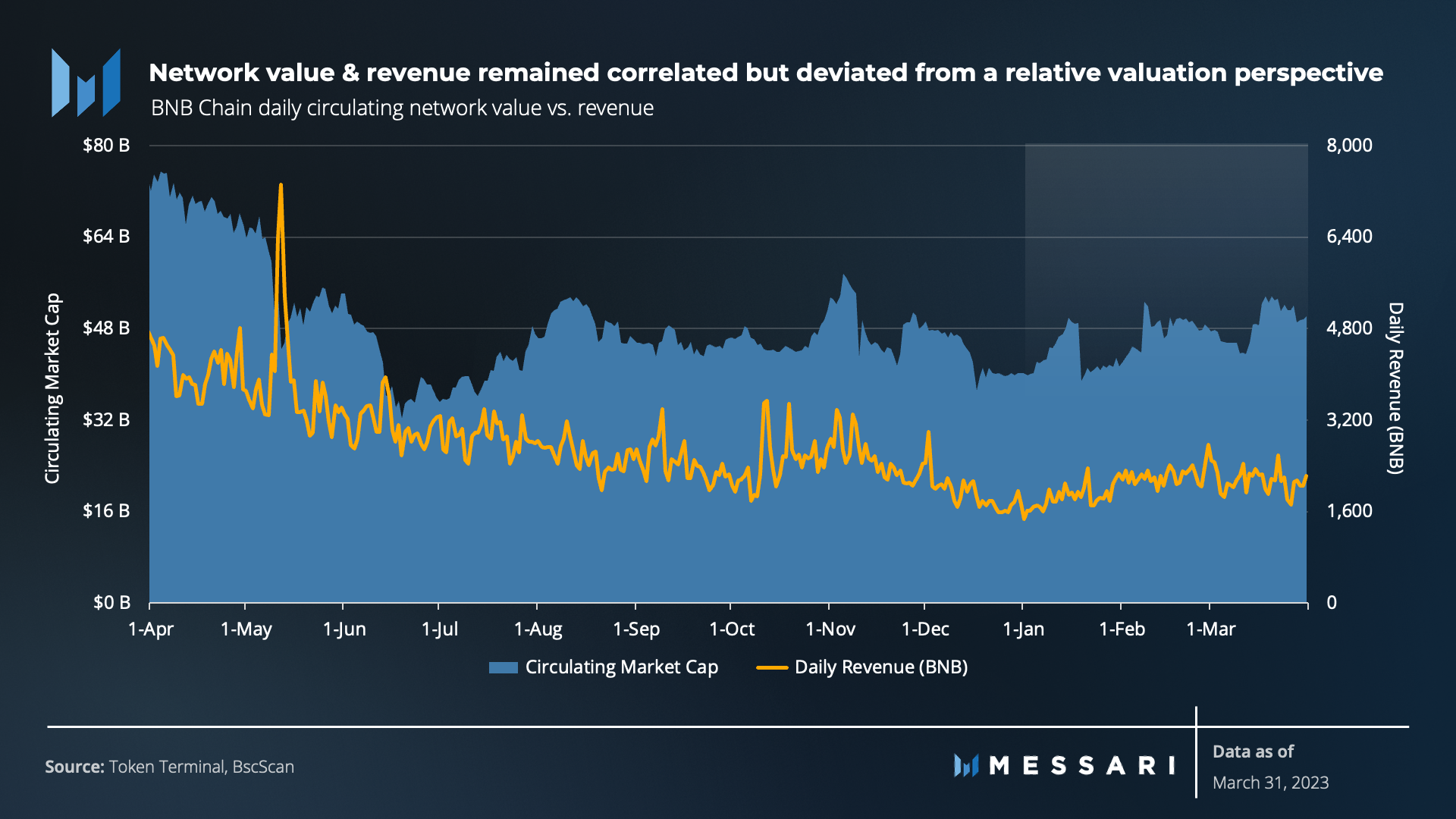The height and width of the screenshot is (819, 1456).
Task: Click the MESSARI wordmark at bottom
Action: (x=1082, y=765)
